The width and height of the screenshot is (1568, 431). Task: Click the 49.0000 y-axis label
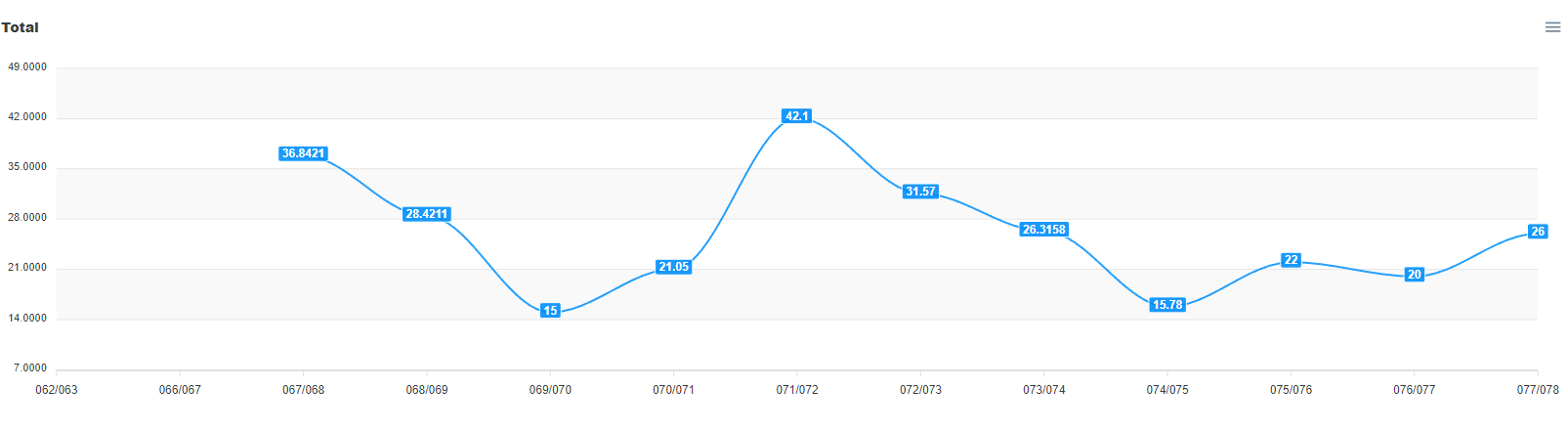click(x=27, y=67)
